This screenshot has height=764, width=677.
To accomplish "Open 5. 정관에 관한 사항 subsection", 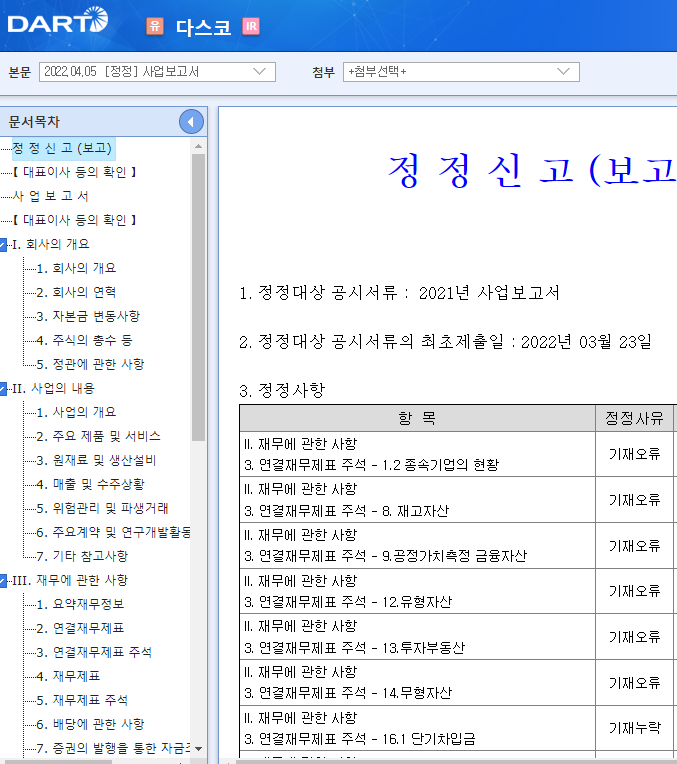I will (90, 364).
